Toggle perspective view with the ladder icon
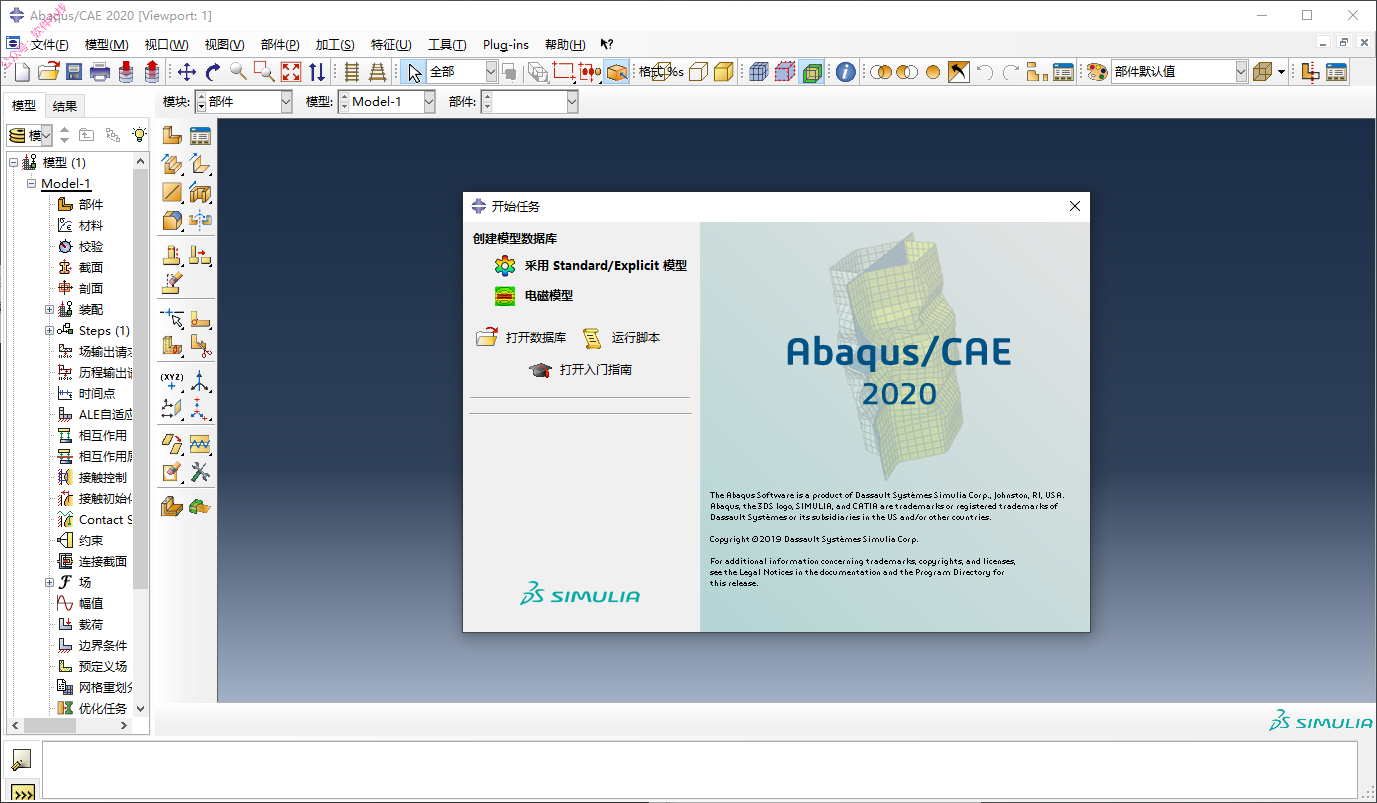The image size is (1377, 803). pos(377,72)
